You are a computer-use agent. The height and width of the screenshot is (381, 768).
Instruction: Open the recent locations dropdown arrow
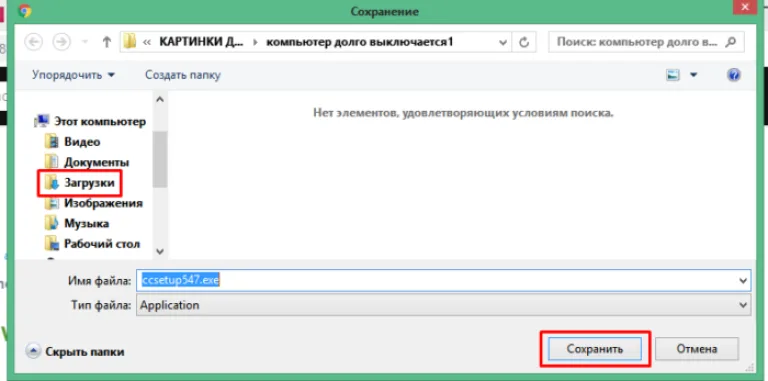coord(85,42)
